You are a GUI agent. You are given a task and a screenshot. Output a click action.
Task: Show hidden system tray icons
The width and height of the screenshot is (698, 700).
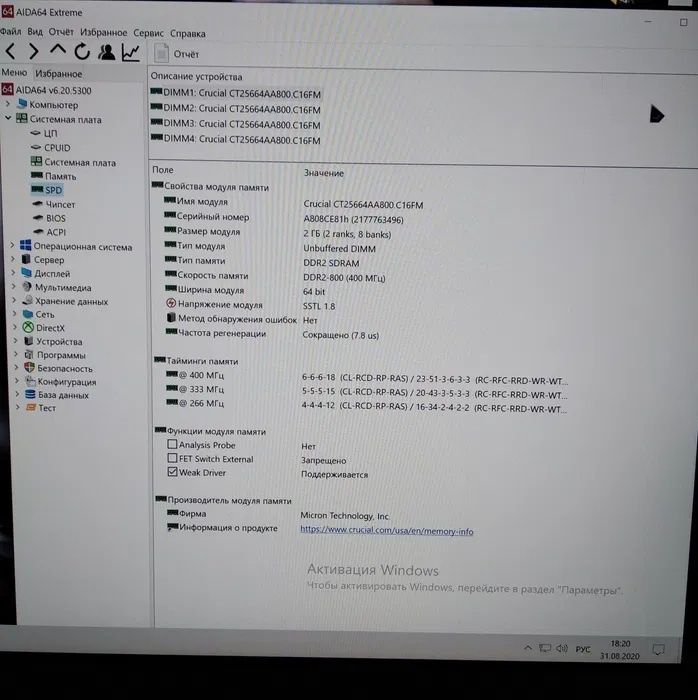click(x=528, y=647)
